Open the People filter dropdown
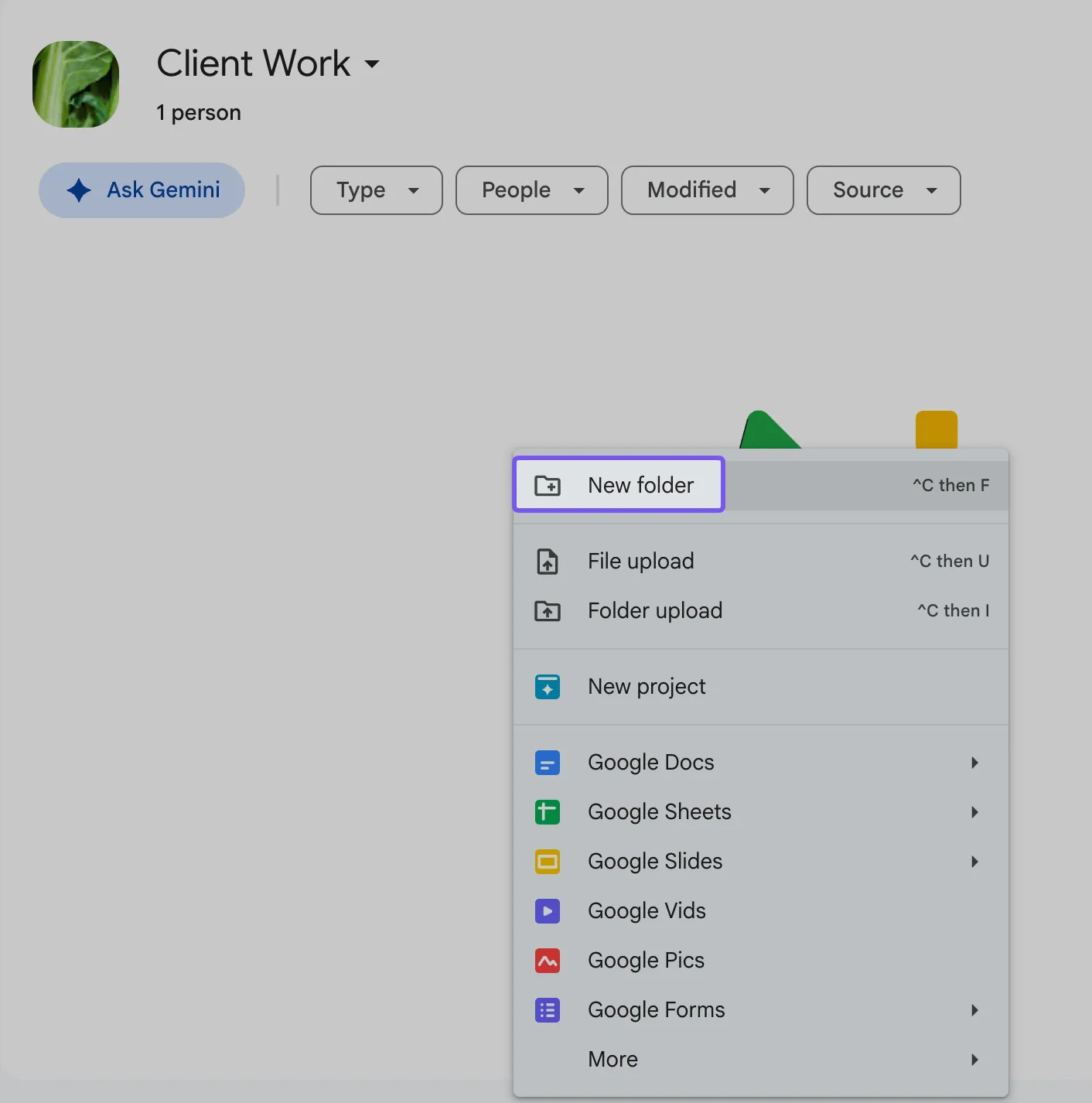 coord(532,190)
